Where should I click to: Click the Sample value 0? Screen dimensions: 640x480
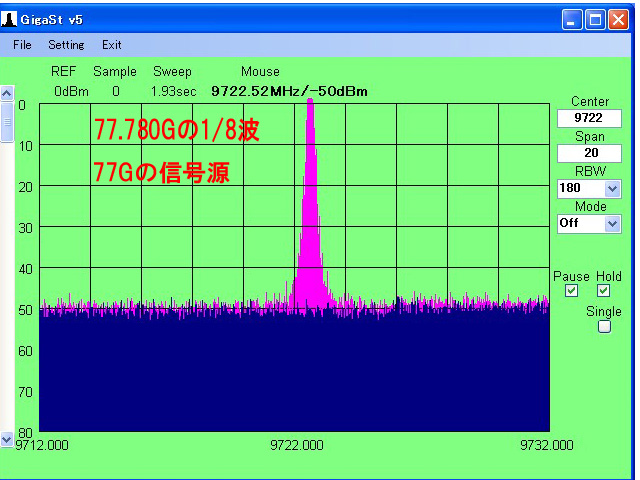pos(116,91)
